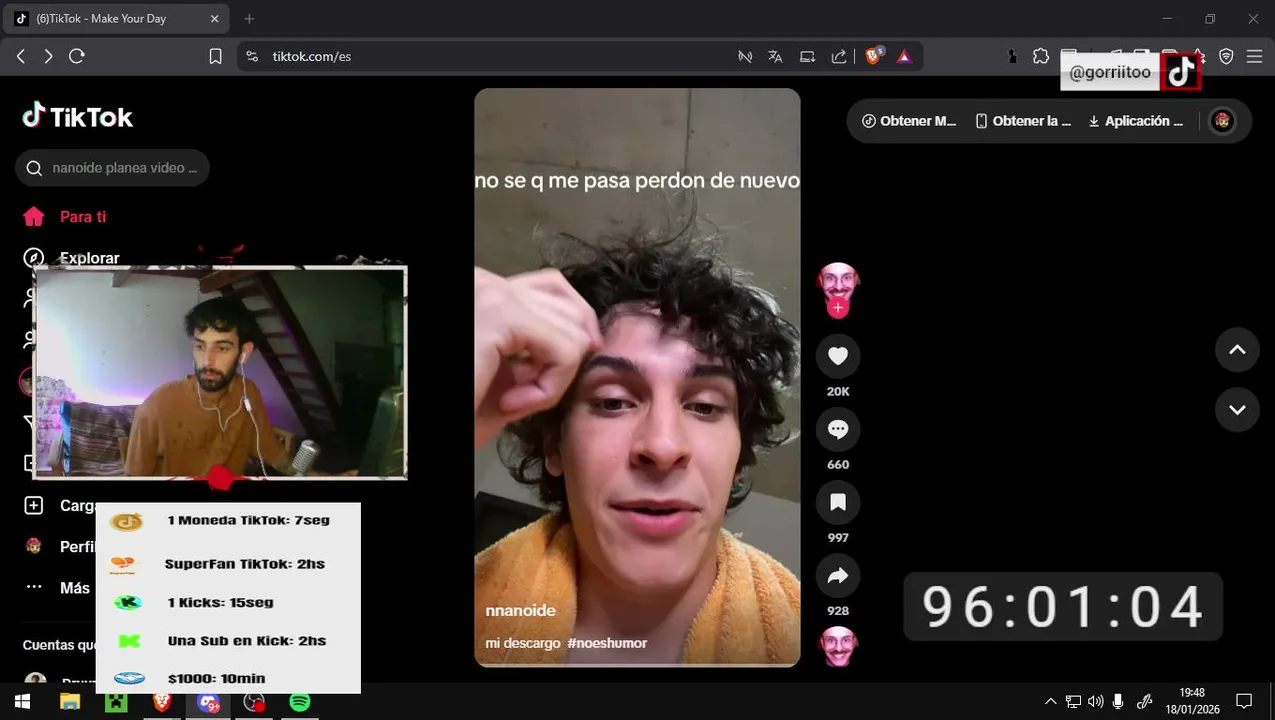Open File Explorer from the taskbar
Viewport: 1275px width, 720px height.
click(x=69, y=702)
